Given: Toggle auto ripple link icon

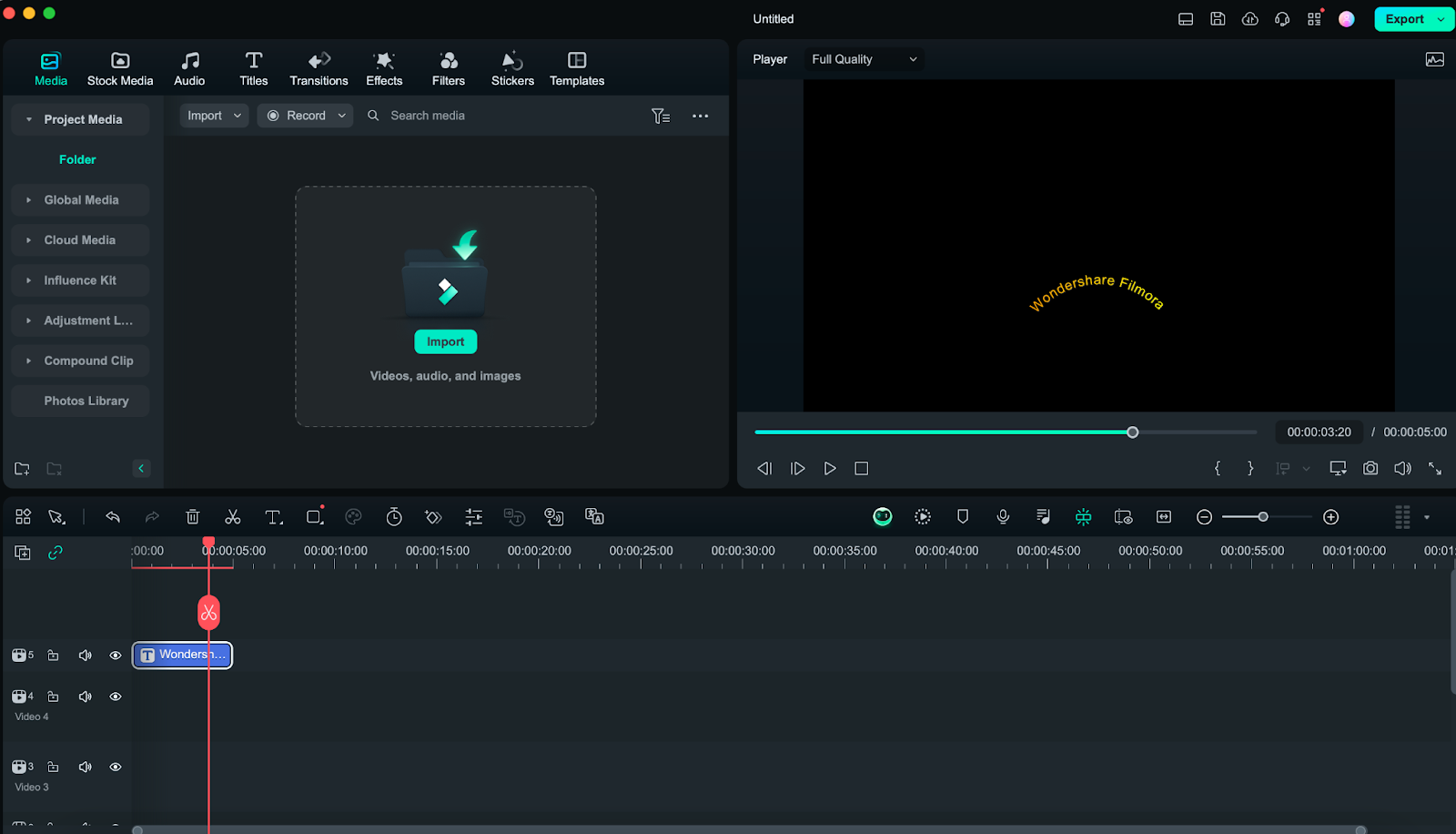Looking at the screenshot, I should coord(56,553).
